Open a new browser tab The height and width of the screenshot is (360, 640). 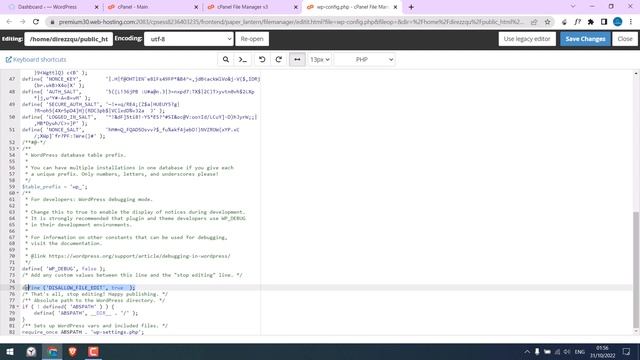coord(411,7)
